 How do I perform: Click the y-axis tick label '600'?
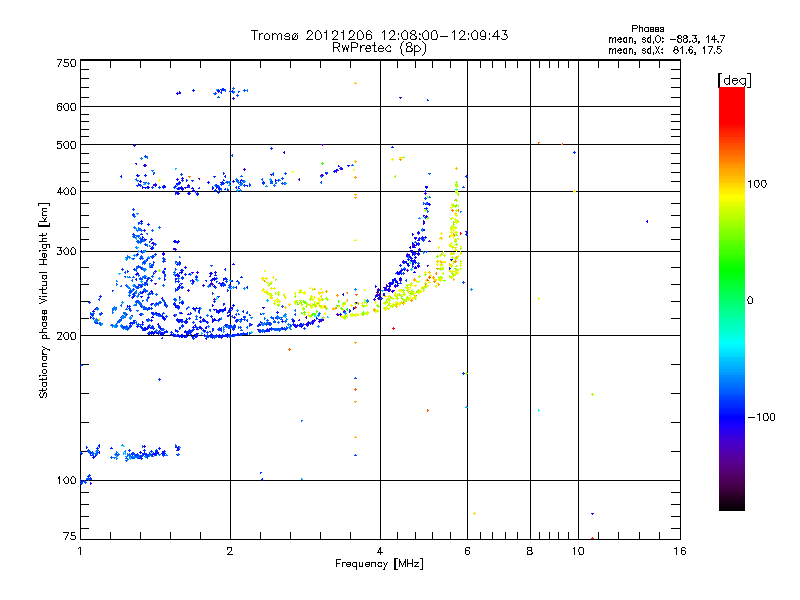[66, 107]
